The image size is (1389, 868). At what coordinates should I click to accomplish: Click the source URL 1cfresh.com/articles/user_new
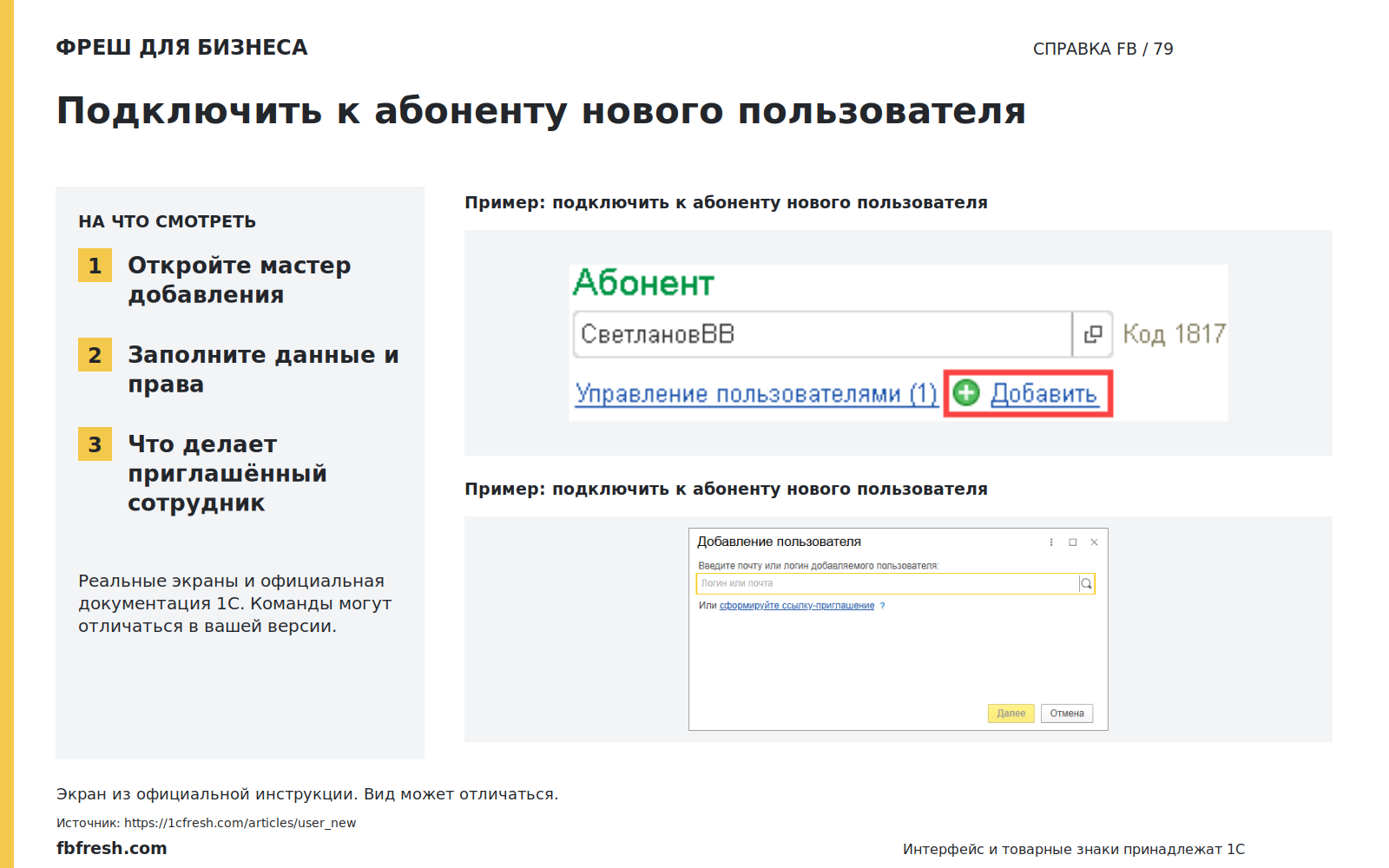click(x=240, y=823)
